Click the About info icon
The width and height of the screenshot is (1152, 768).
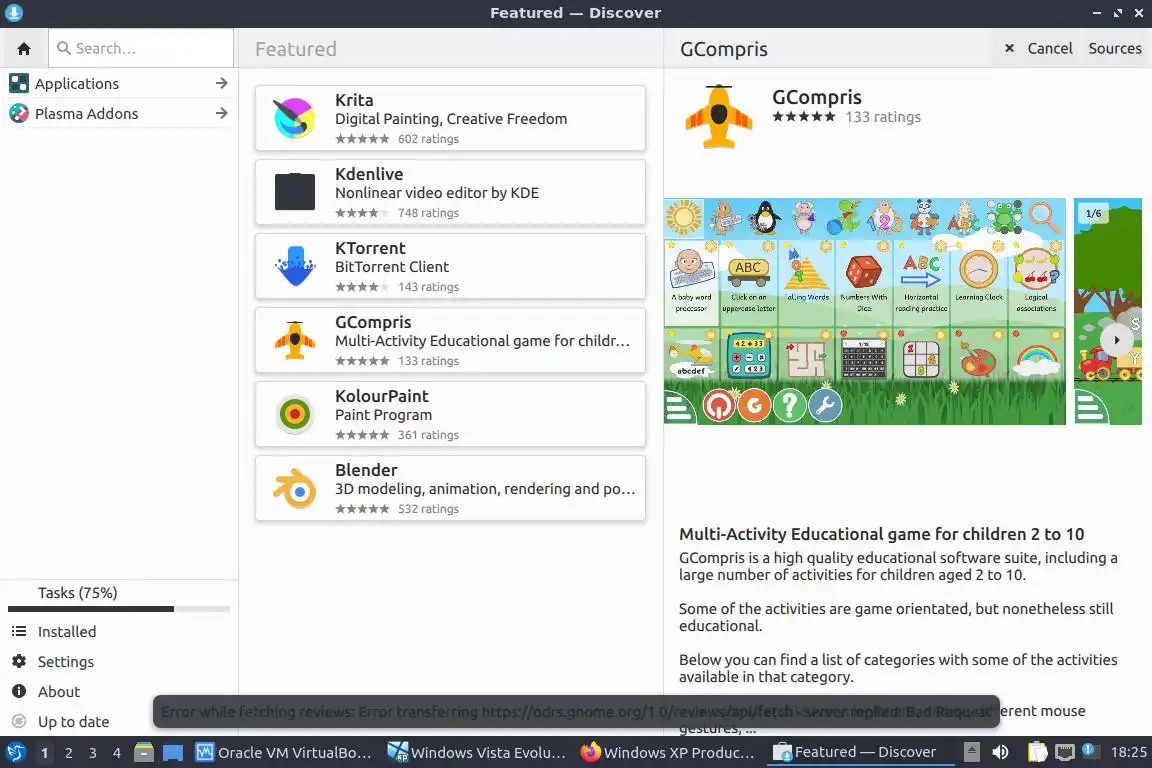(19, 692)
